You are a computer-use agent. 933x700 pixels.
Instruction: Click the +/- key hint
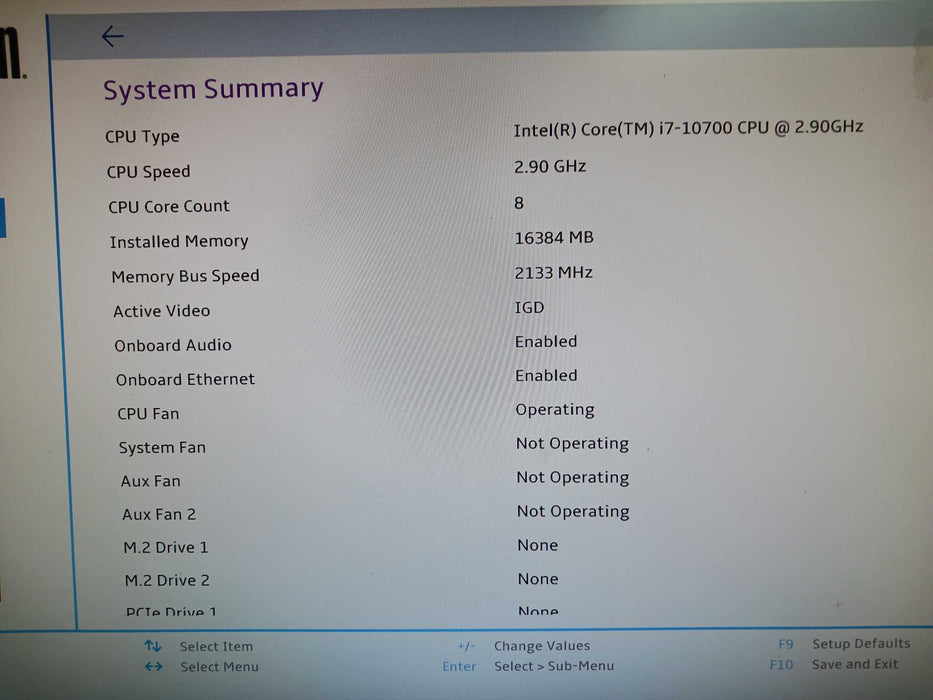click(466, 646)
